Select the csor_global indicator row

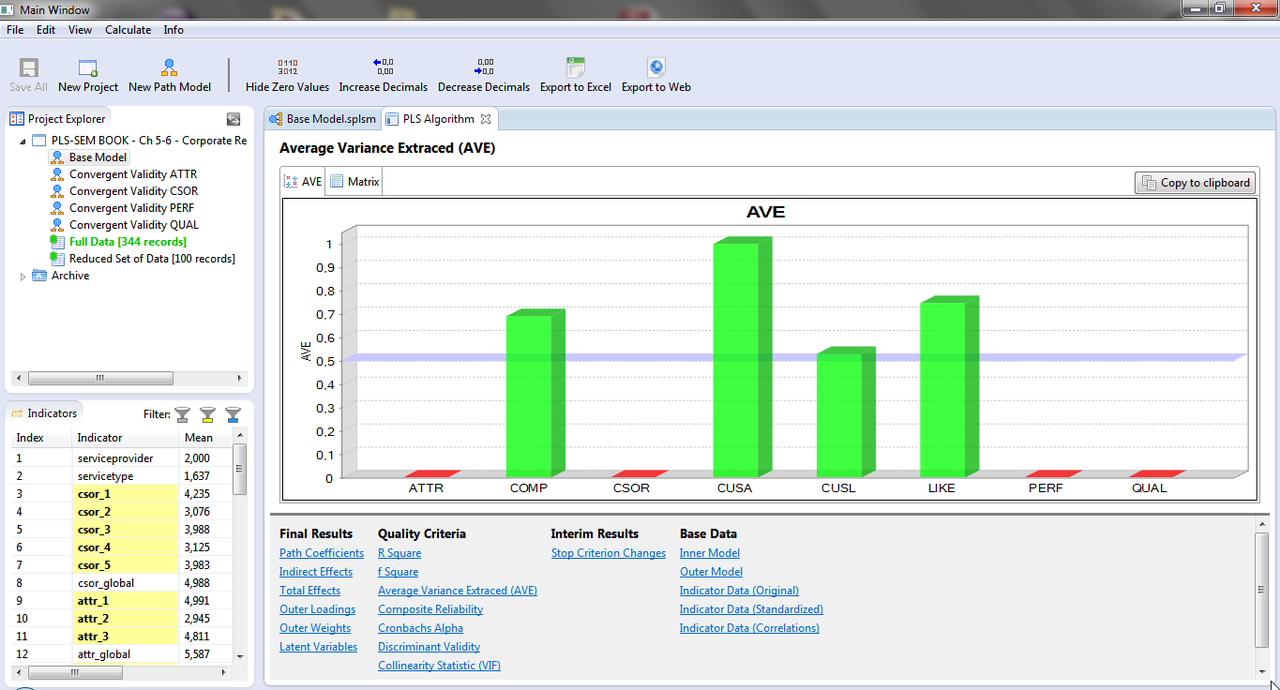(x=123, y=583)
